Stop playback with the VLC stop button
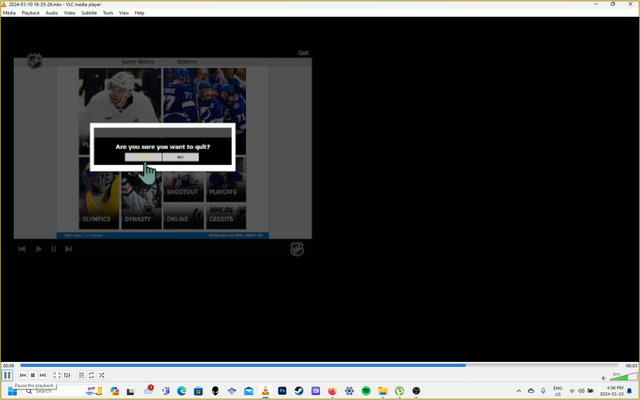The width and height of the screenshot is (640, 400). tap(33, 375)
